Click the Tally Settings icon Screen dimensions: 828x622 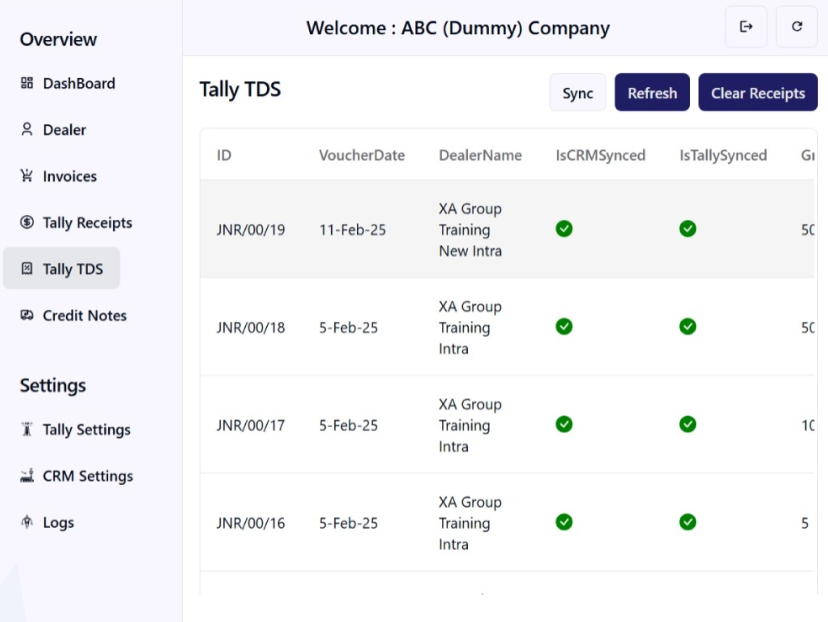27,430
